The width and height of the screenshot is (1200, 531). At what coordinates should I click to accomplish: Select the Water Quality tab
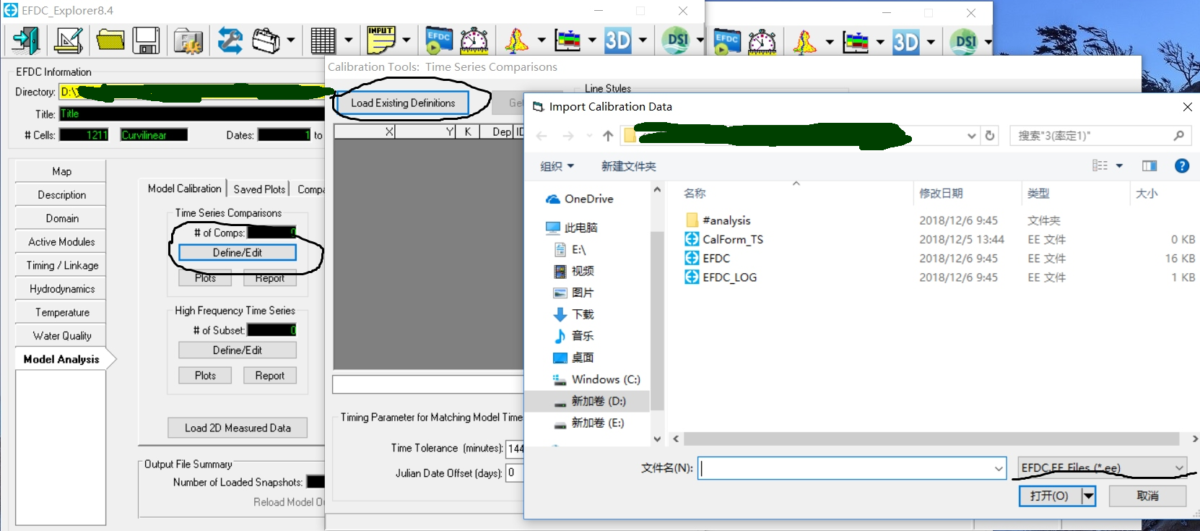point(62,336)
